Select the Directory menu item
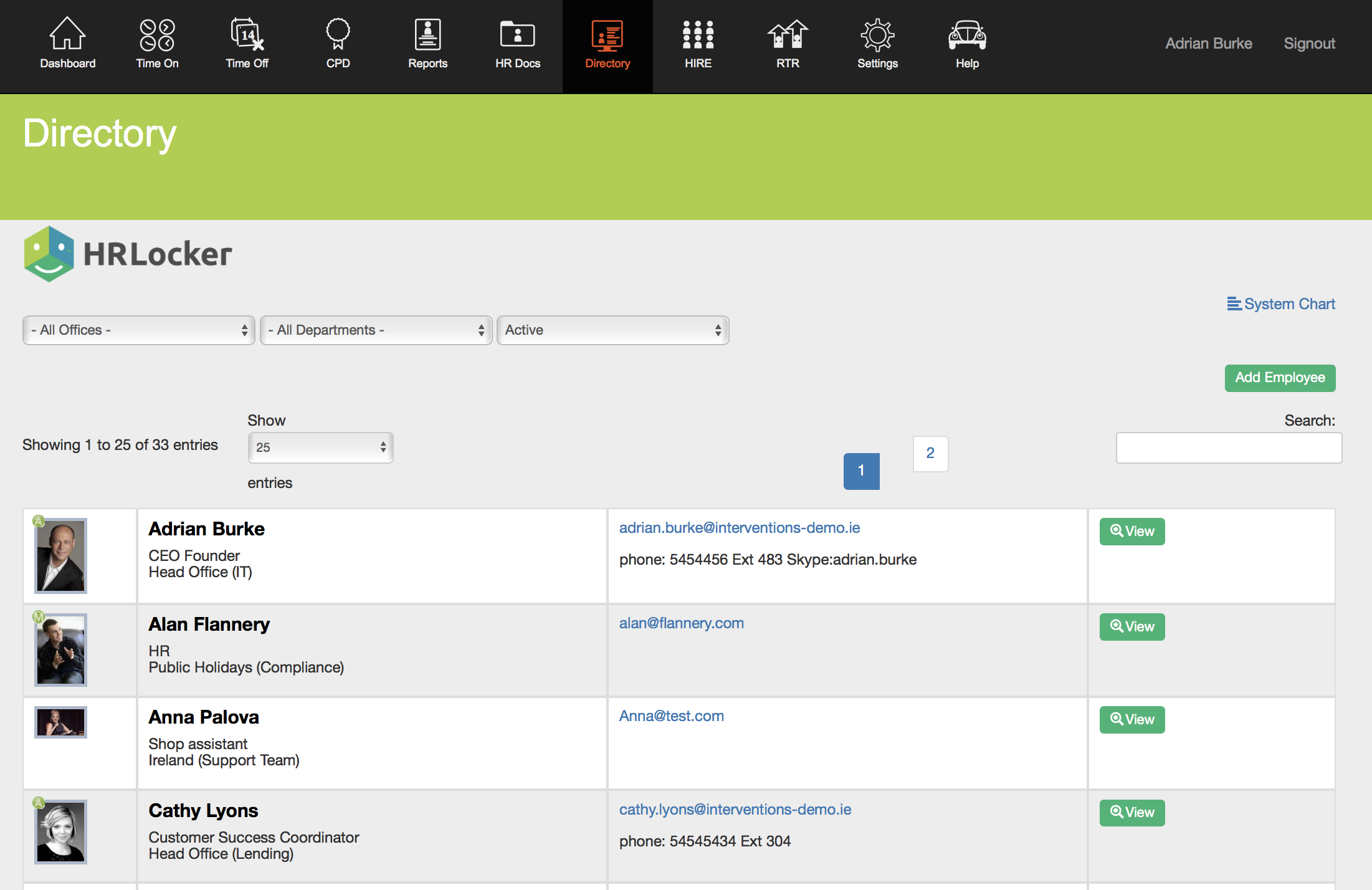This screenshot has height=890, width=1372. (607, 45)
